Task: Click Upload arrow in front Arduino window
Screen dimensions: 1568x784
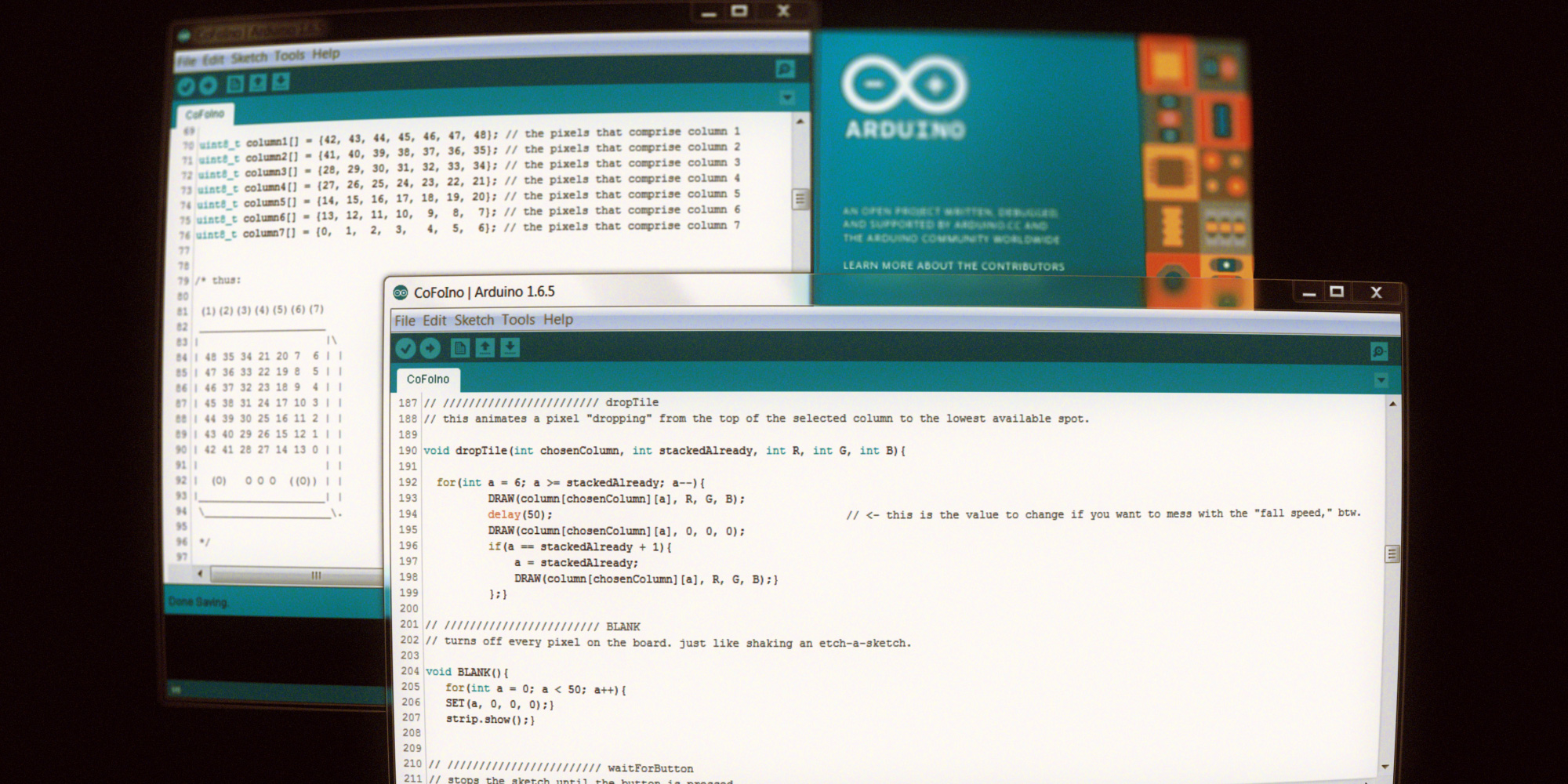Action: pos(430,348)
